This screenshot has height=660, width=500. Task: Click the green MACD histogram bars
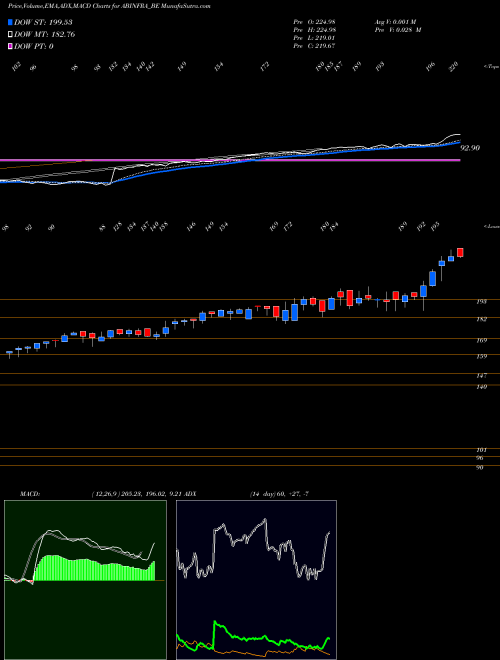pyautogui.click(x=94, y=568)
